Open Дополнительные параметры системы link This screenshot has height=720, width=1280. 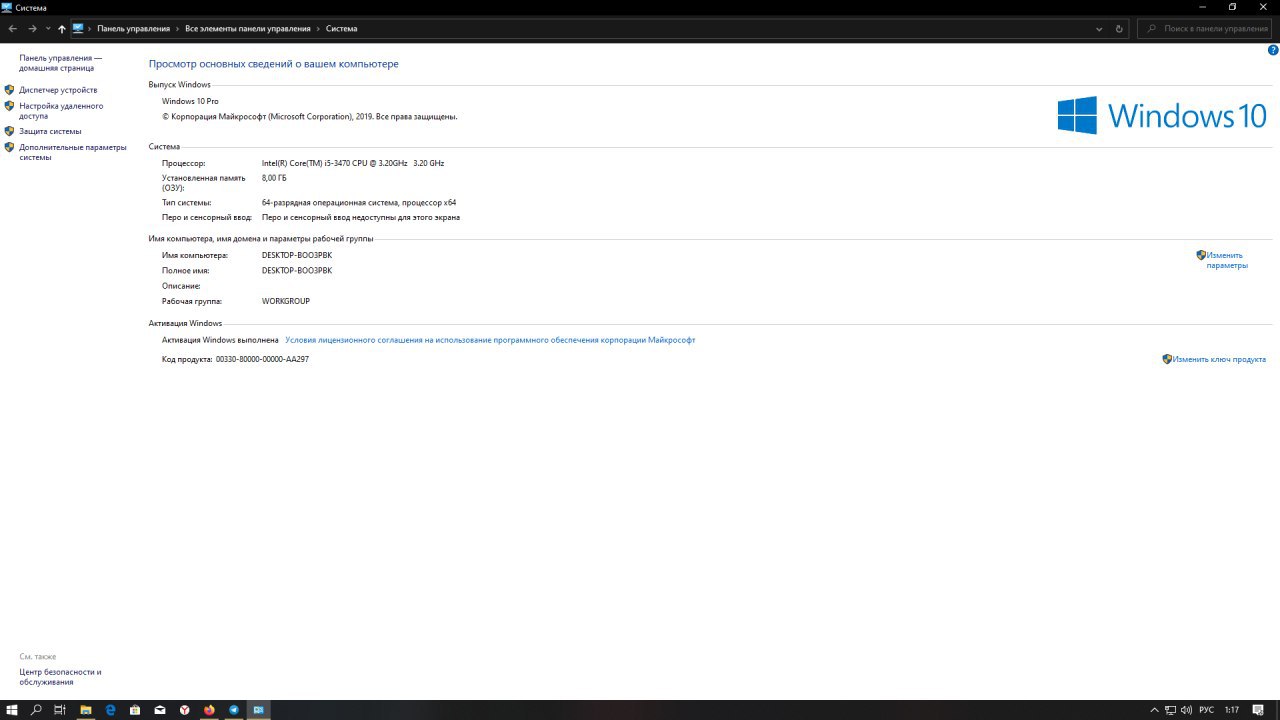click(x=73, y=152)
